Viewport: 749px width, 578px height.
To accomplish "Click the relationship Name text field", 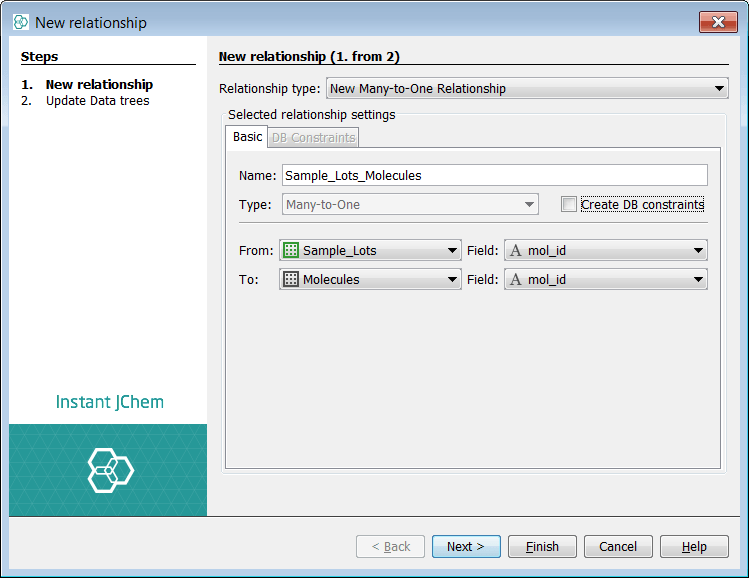I will [494, 175].
